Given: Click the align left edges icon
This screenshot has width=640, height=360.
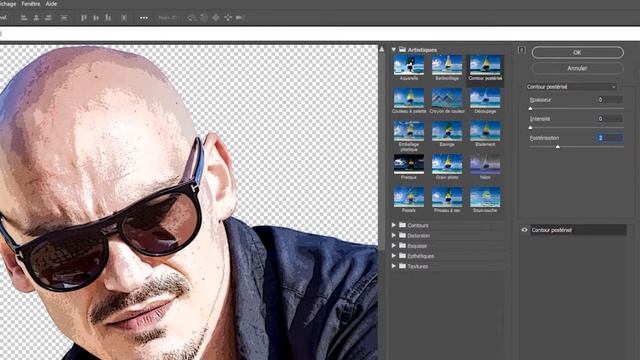Looking at the screenshot, I should tap(24, 18).
